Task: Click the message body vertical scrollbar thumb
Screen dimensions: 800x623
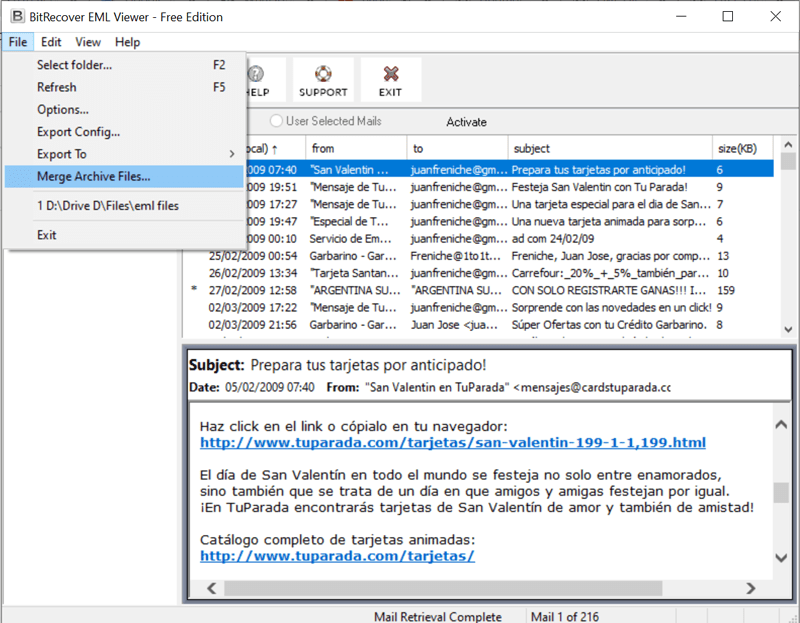Action: pyautogui.click(x=781, y=492)
